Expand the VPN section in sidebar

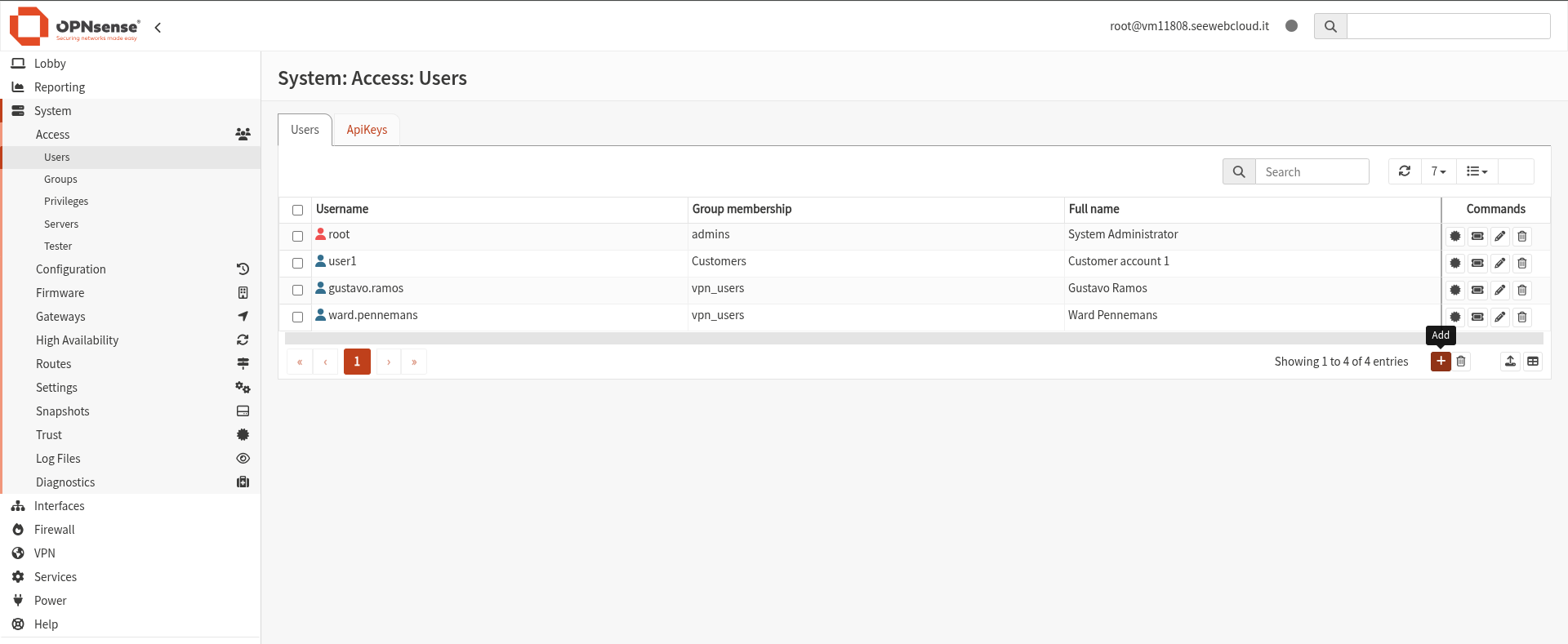pos(131,553)
